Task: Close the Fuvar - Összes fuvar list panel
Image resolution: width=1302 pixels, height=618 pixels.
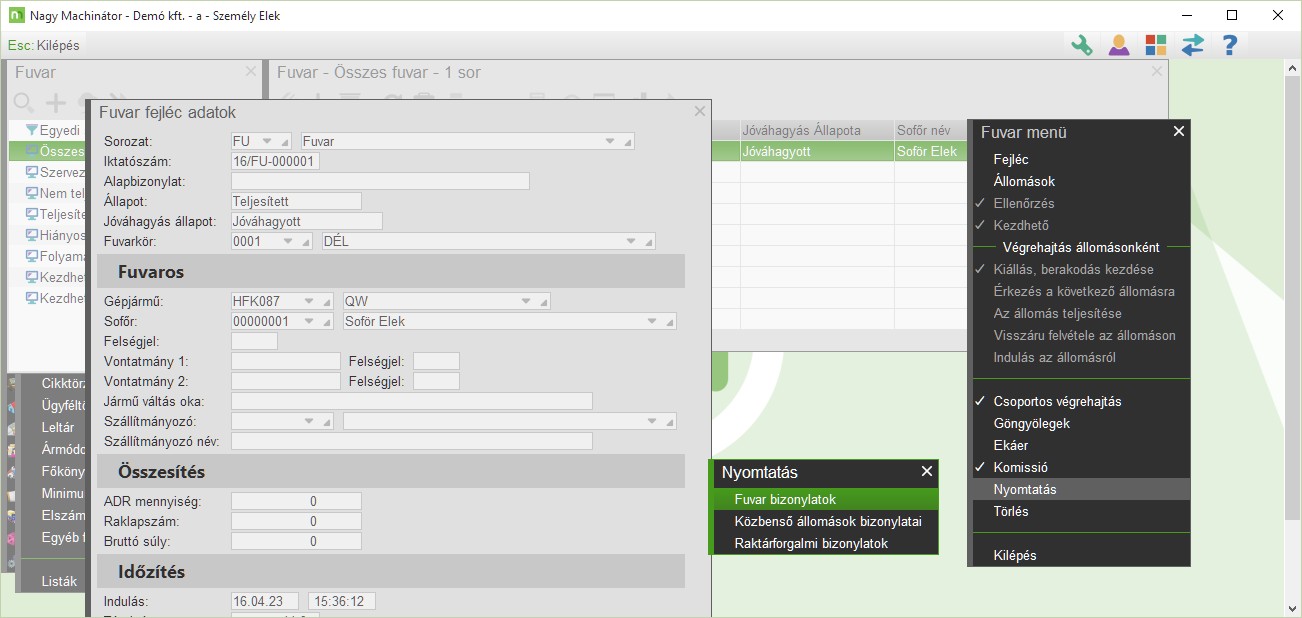Action: pos(1156,72)
